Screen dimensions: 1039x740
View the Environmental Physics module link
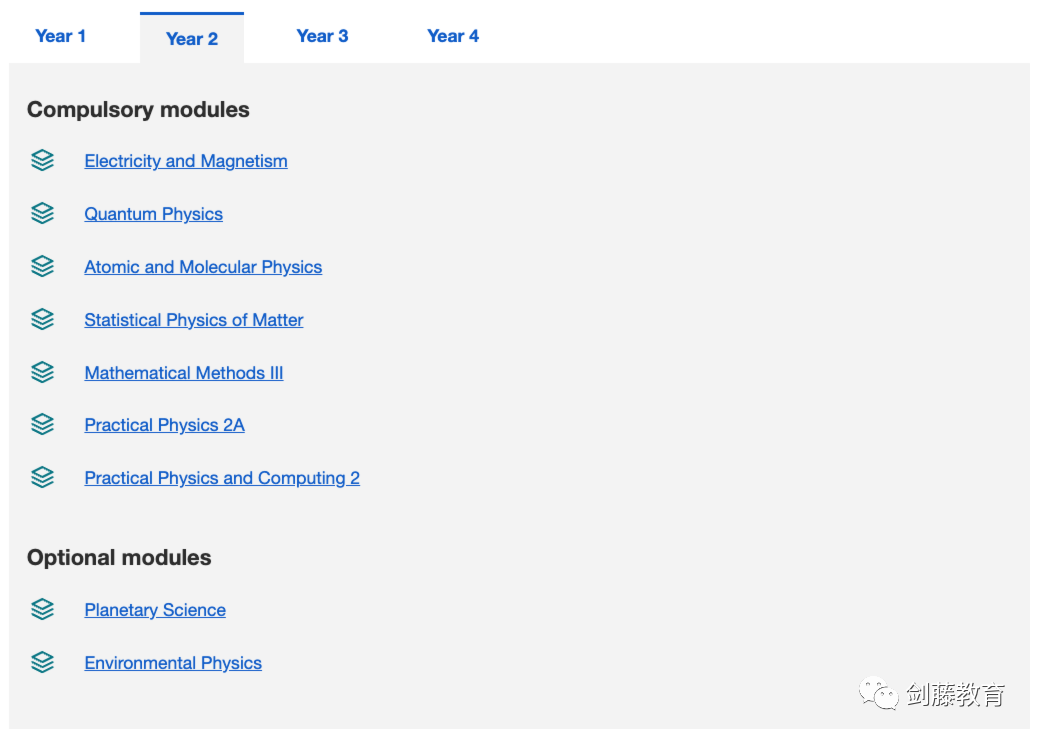tap(173, 663)
